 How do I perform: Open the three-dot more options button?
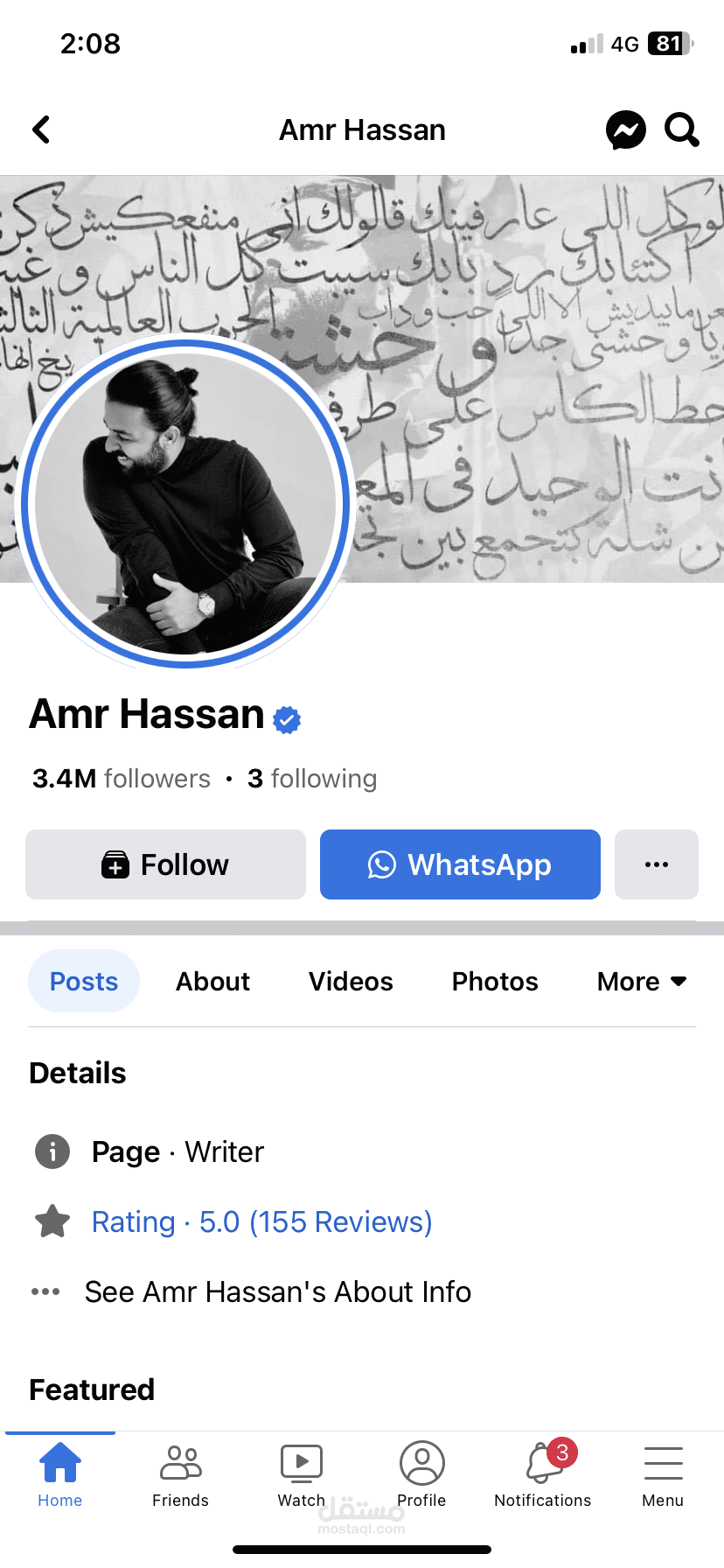tap(657, 864)
